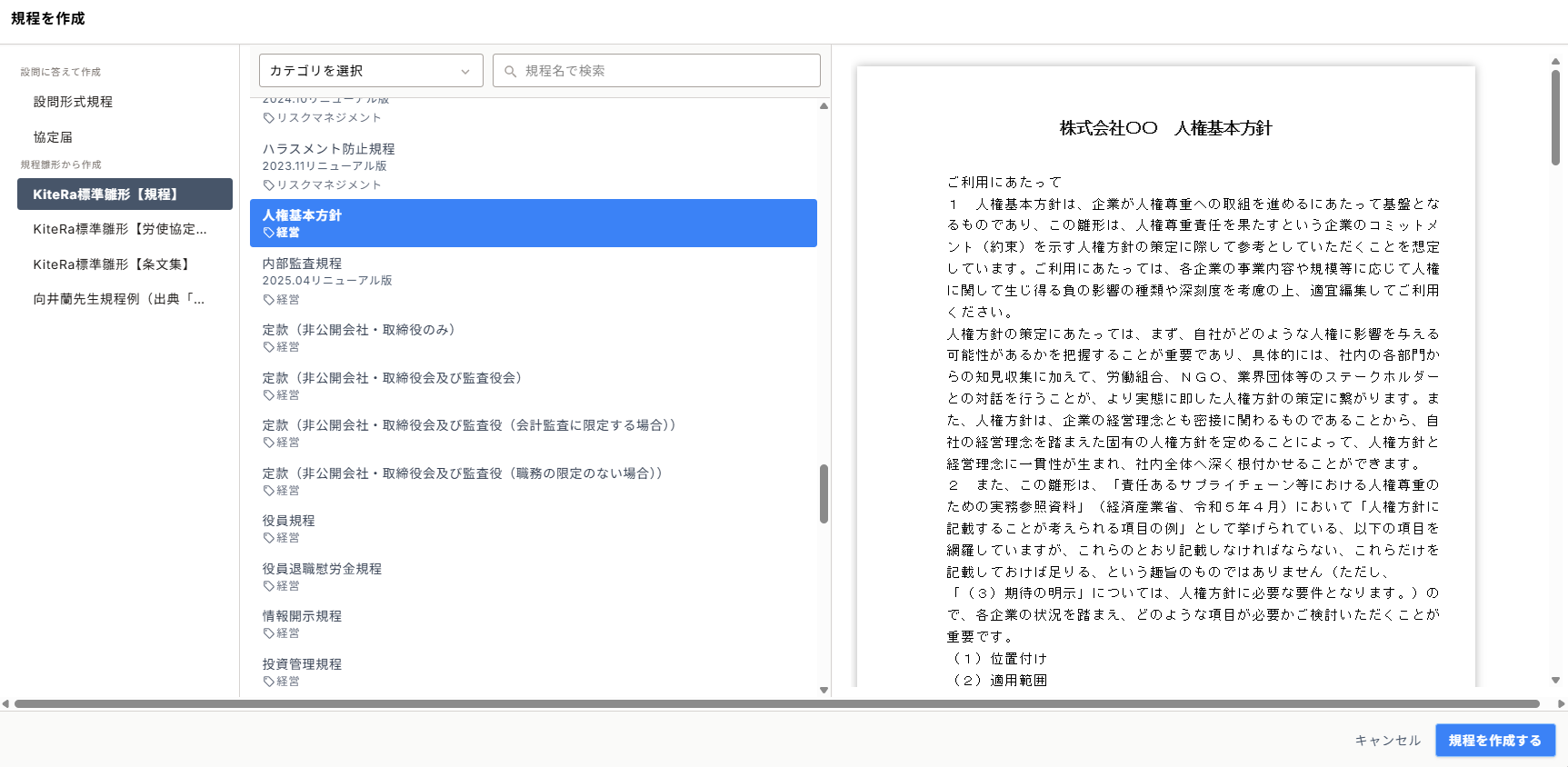Open the カテゴリを選択 dropdown
Viewport: 1568px width, 767px height.
point(370,71)
